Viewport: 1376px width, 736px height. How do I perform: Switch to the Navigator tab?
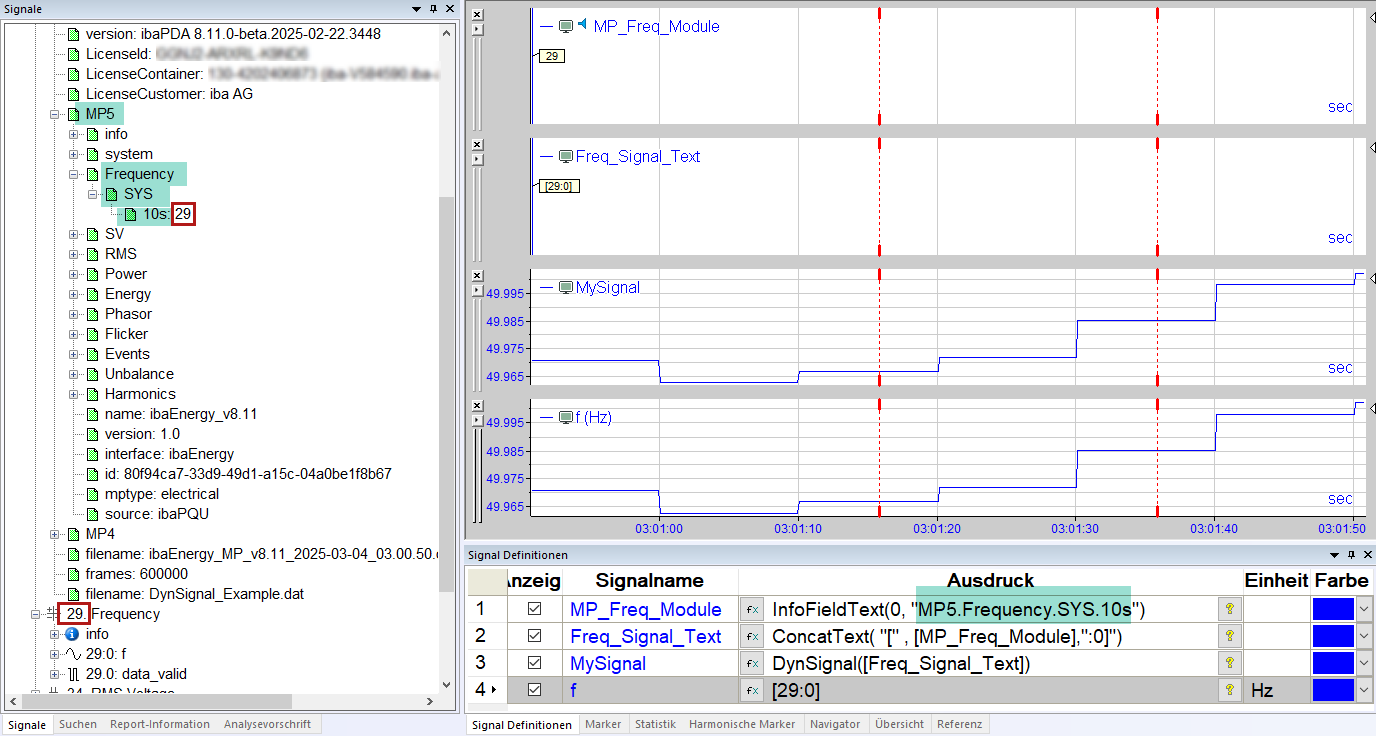click(x=835, y=724)
